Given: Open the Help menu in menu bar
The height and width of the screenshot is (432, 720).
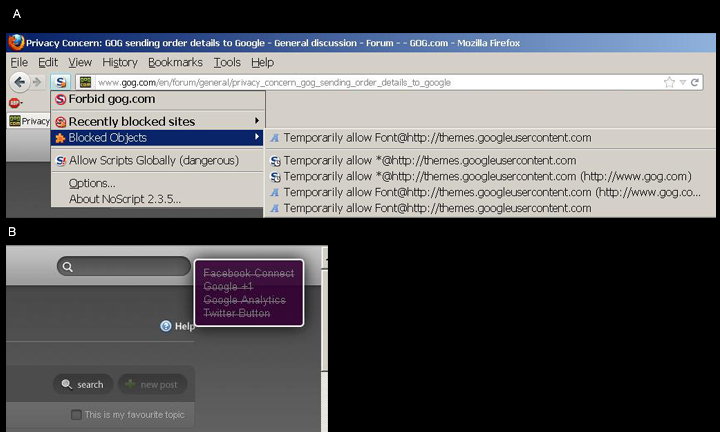Looking at the screenshot, I should click(262, 62).
